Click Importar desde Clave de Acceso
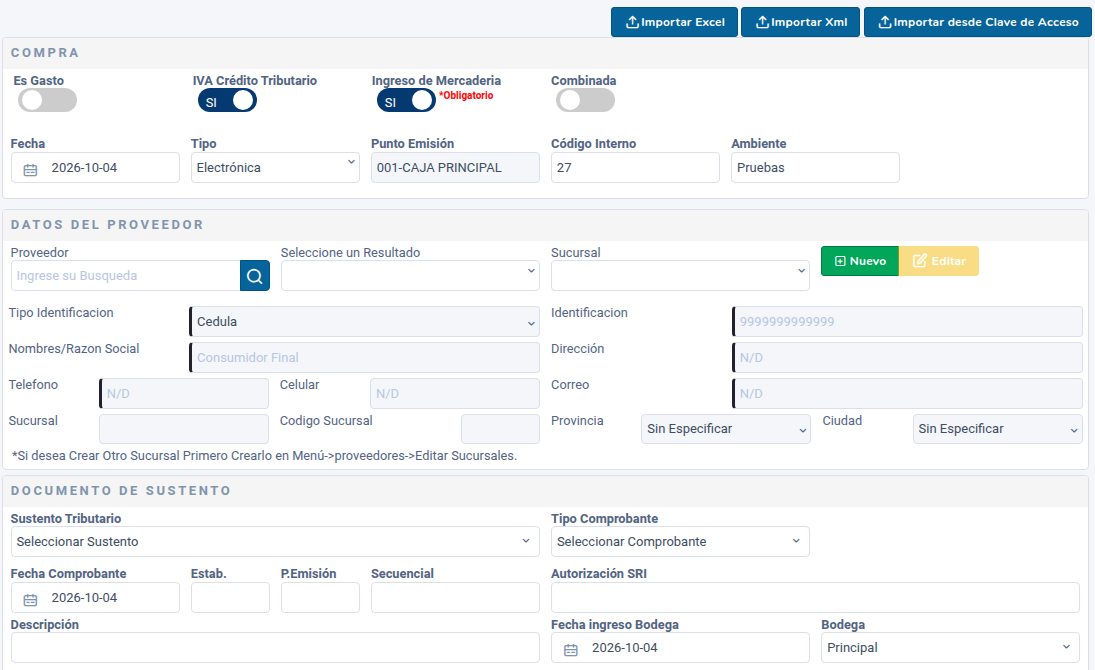Screen dimensions: 1095x670 [x=978, y=22]
